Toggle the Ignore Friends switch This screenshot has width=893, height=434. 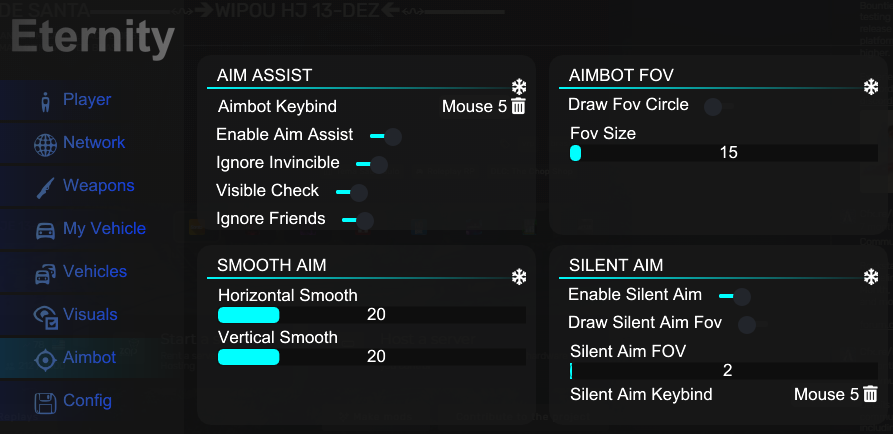pyautogui.click(x=358, y=220)
